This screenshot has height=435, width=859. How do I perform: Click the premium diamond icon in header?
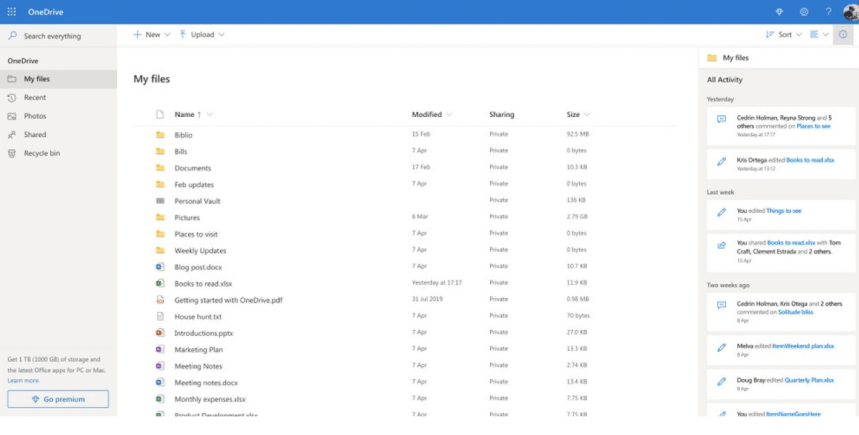(780, 12)
